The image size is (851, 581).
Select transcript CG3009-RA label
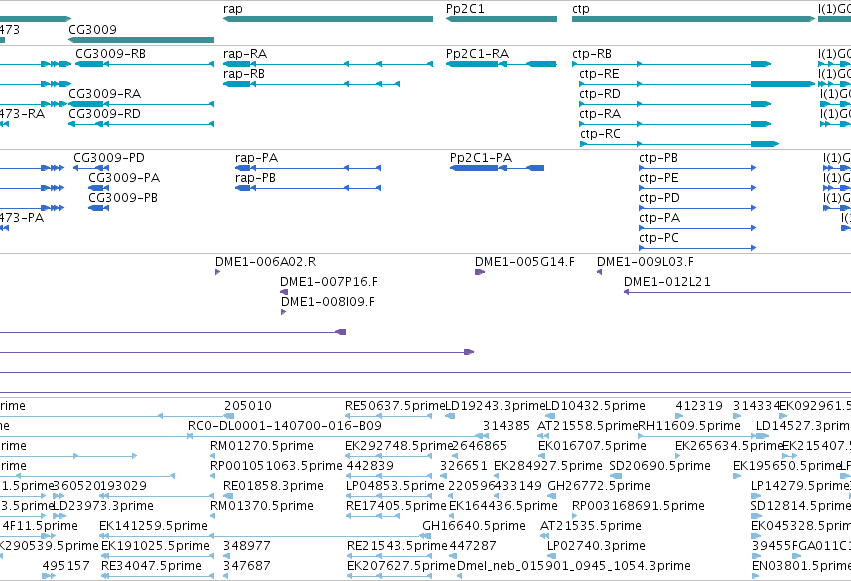click(105, 94)
